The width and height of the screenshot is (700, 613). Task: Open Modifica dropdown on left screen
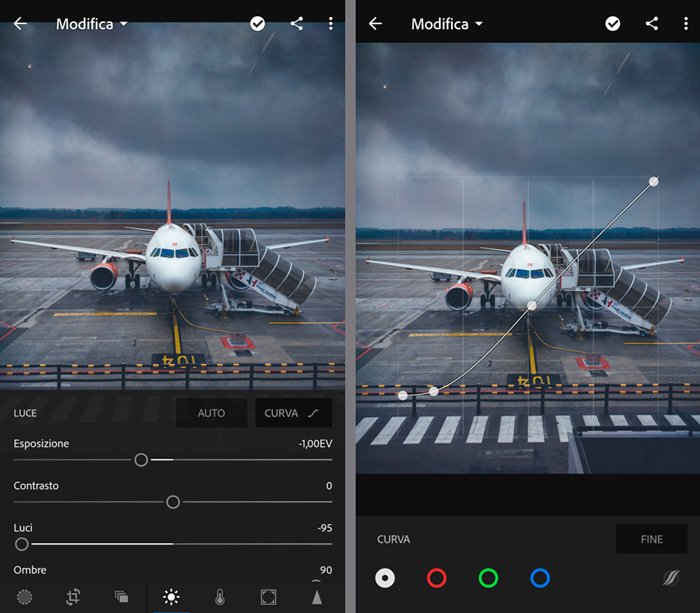click(92, 24)
